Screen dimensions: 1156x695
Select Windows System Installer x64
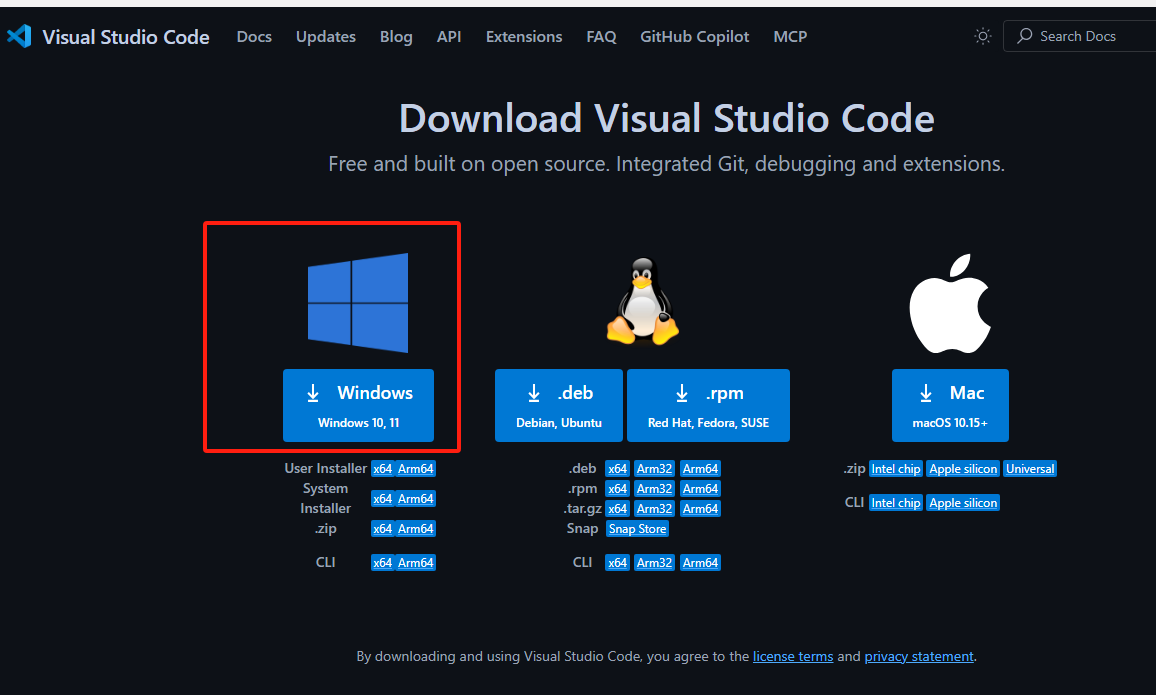tap(383, 499)
